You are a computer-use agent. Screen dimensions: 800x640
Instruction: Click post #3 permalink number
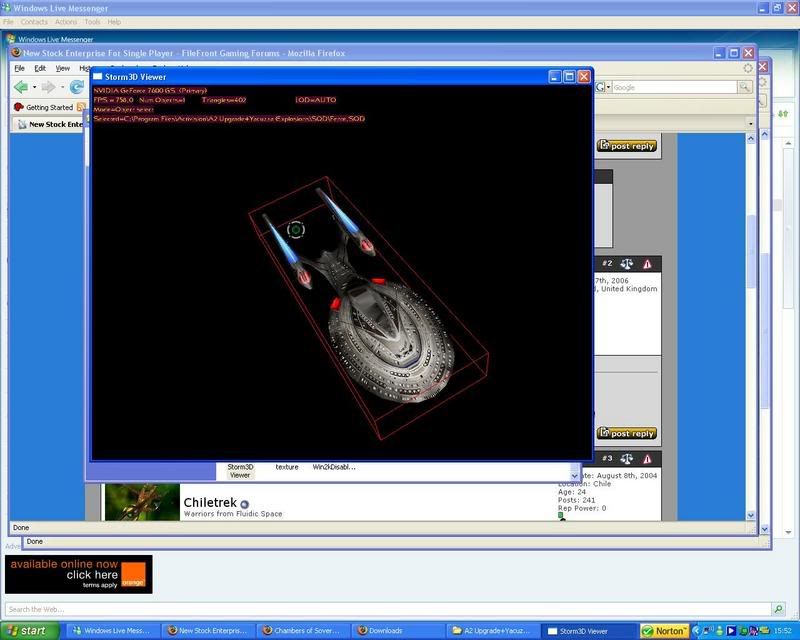[607, 458]
